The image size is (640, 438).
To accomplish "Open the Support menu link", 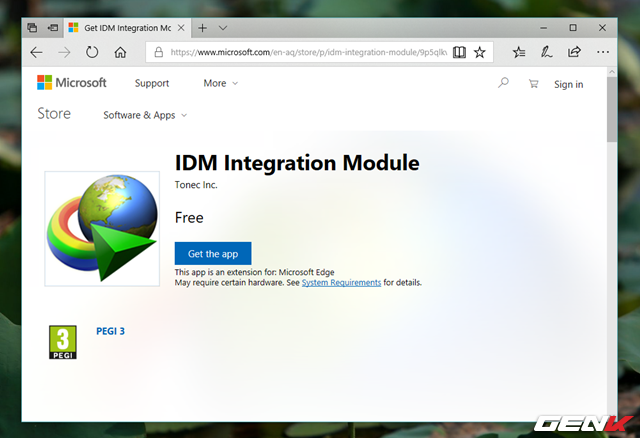I will coord(152,83).
